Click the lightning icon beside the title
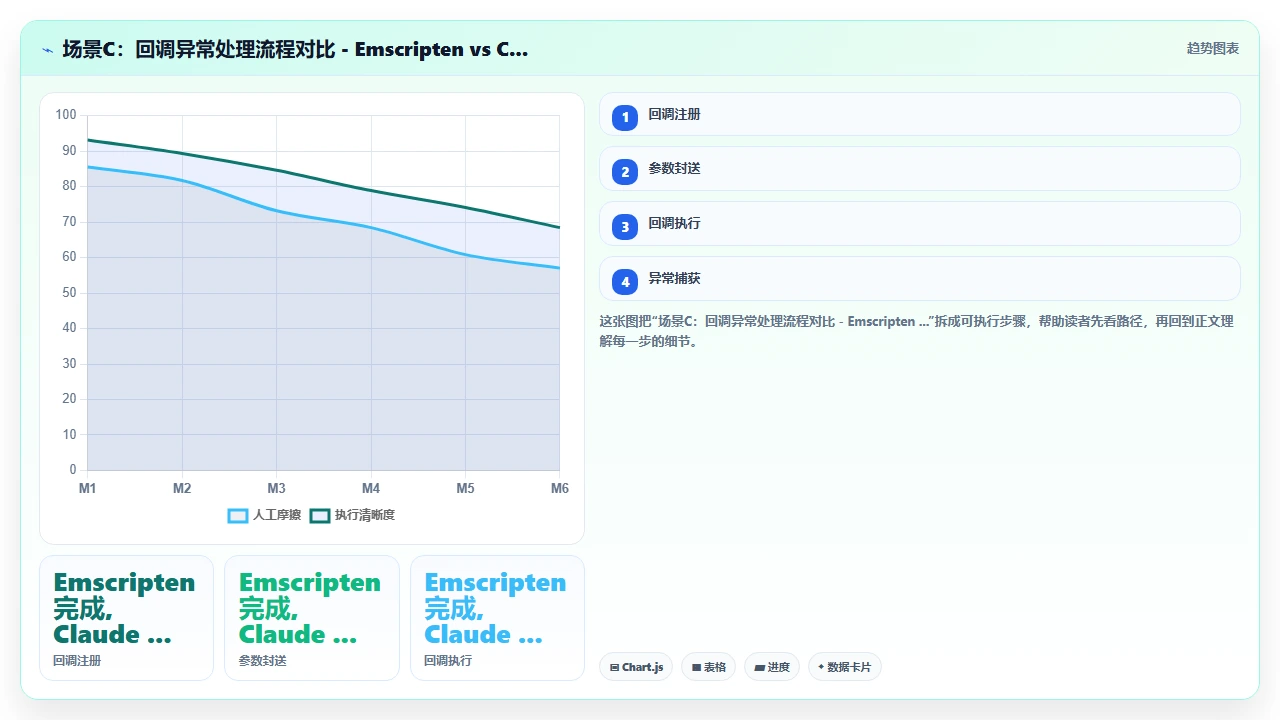Viewport: 1280px width, 720px height. (x=48, y=50)
